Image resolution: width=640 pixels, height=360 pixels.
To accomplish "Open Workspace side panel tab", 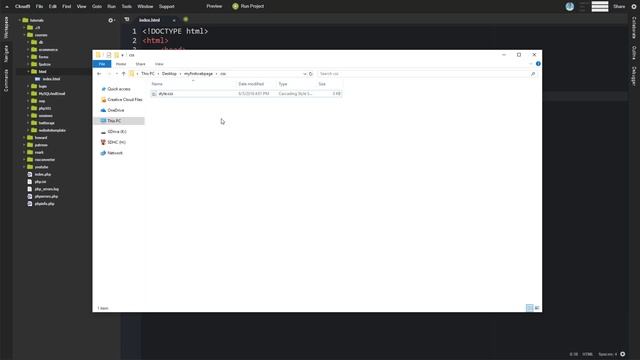I will pyautogui.click(x=6, y=27).
